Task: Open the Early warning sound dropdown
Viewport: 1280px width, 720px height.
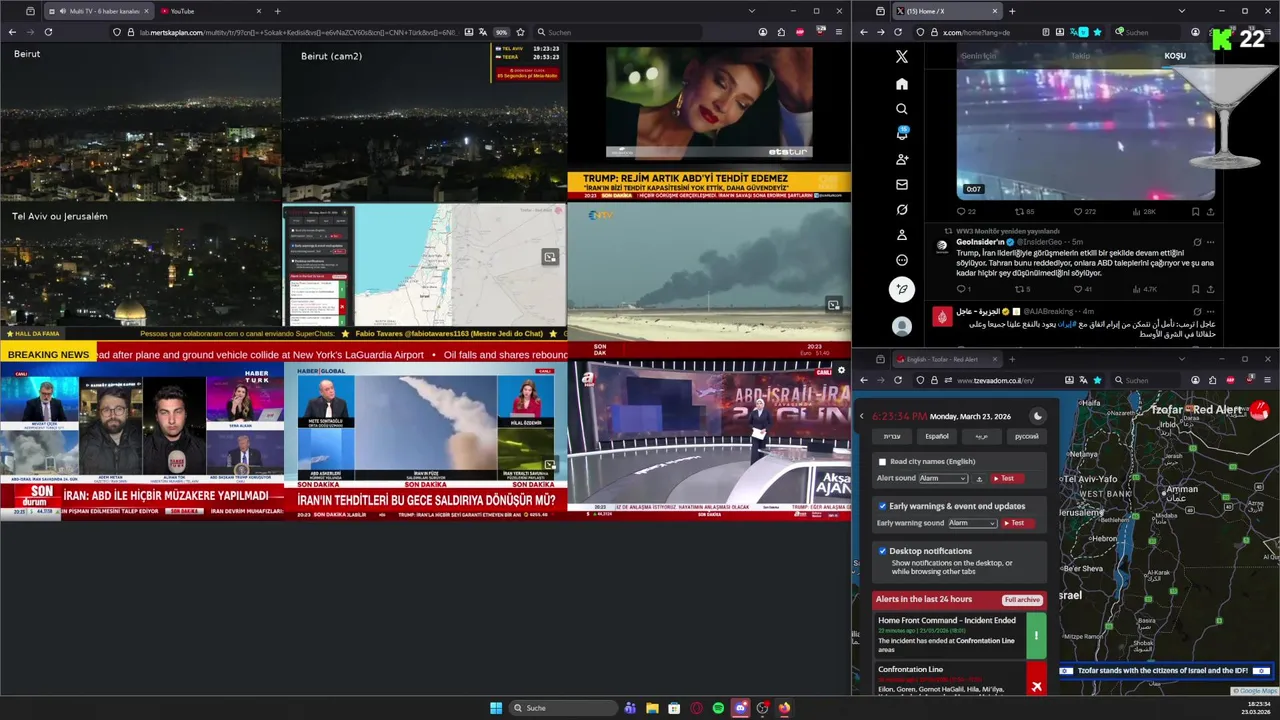Action: click(x=973, y=523)
